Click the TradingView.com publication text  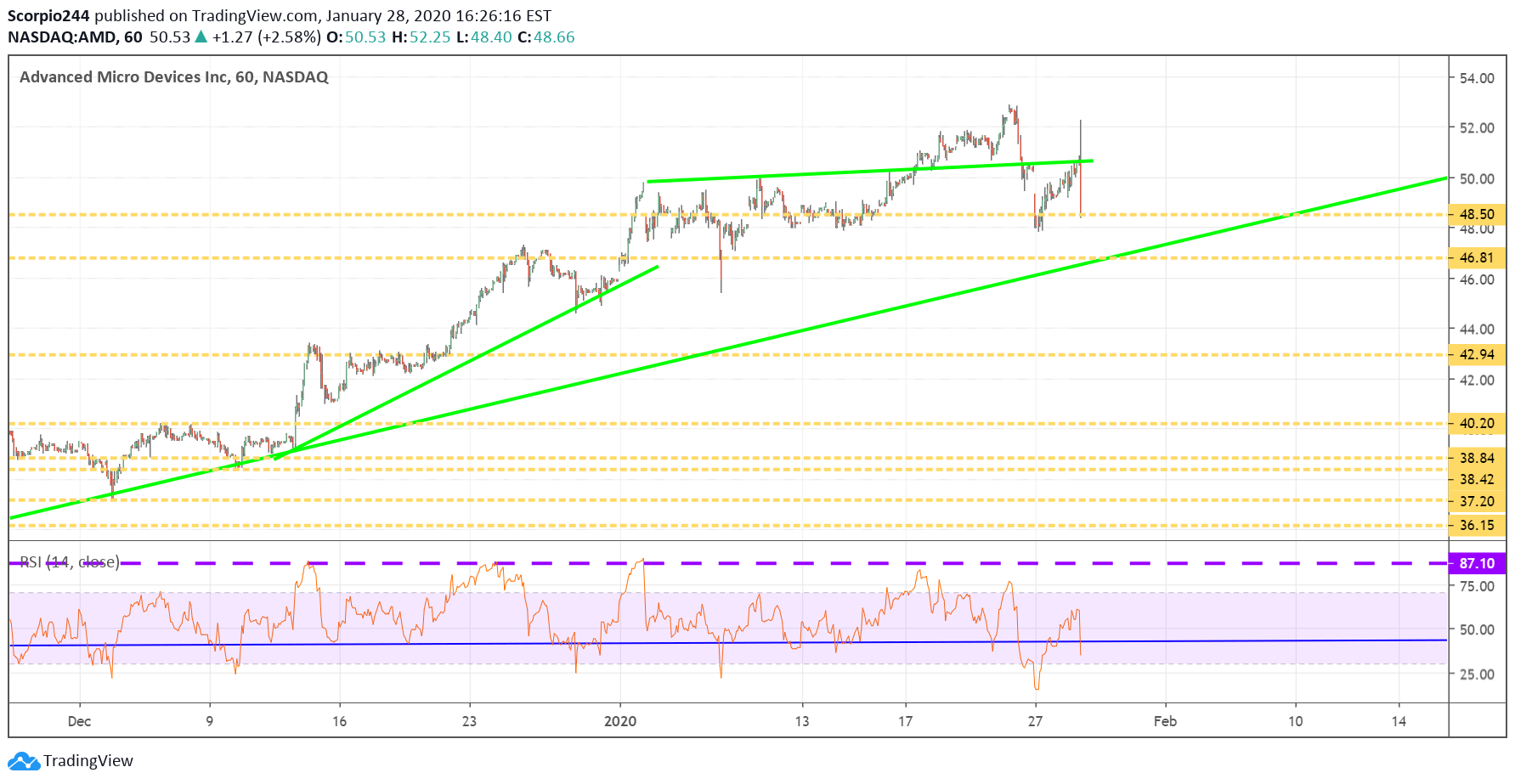click(254, 15)
